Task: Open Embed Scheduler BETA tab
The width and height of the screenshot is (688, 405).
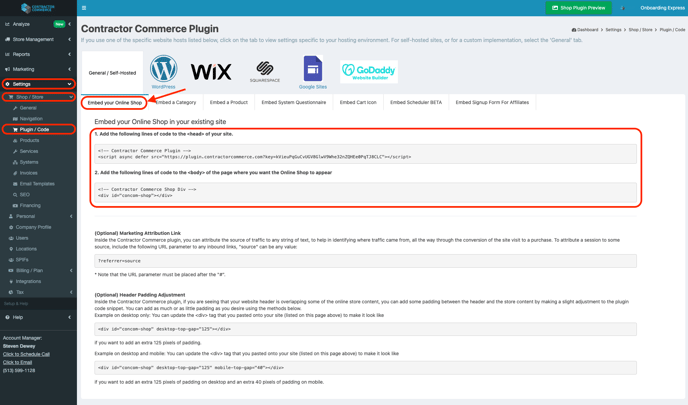Action: 416,102
